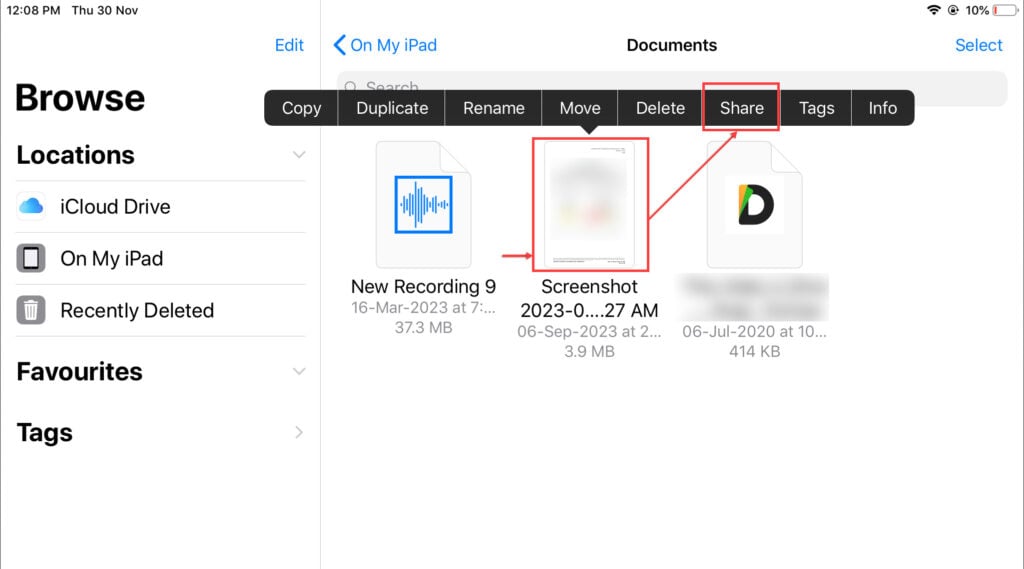
Task: Click the 16-Mar-2023 date text
Action: [x=423, y=308]
